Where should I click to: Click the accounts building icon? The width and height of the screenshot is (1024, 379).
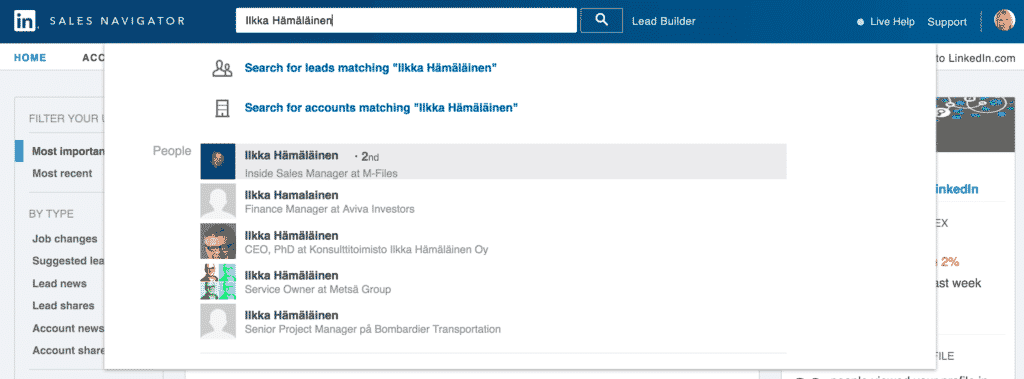pos(223,108)
